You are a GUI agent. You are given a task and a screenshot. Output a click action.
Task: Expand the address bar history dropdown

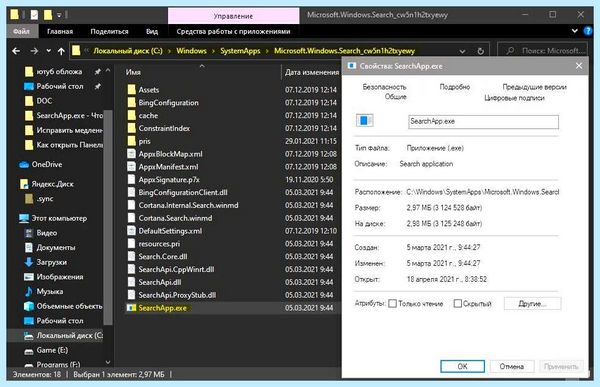pyautogui.click(x=462, y=51)
